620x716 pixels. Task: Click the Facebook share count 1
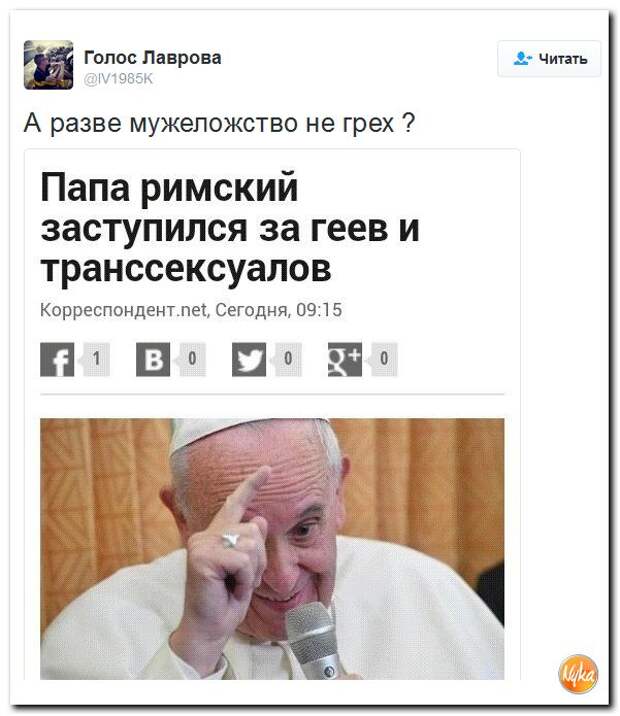click(96, 359)
